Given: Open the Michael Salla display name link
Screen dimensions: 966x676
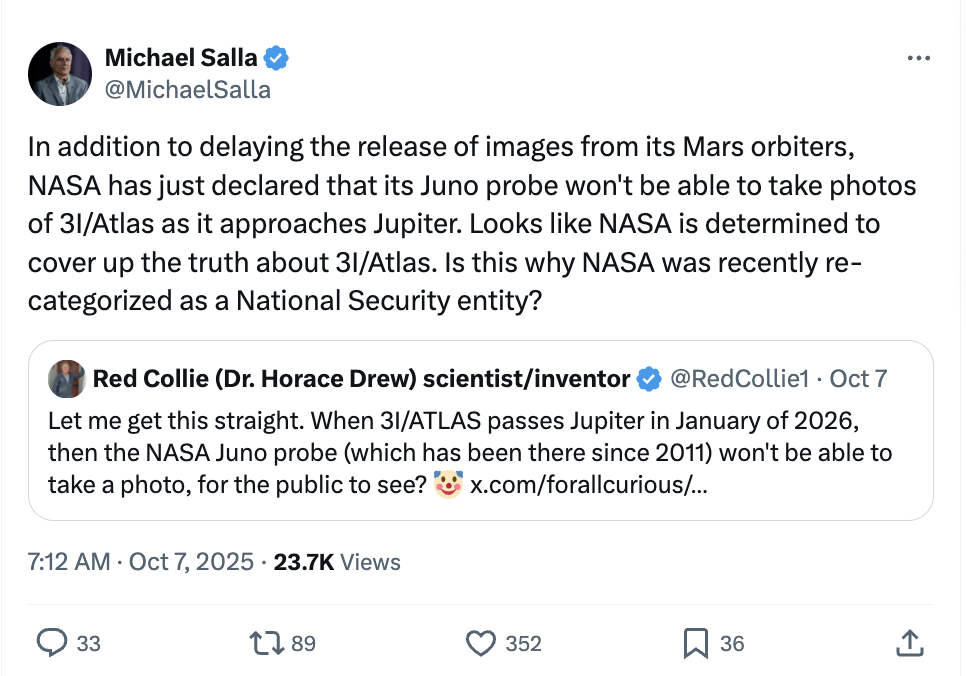Looking at the screenshot, I should pyautogui.click(x=180, y=59).
